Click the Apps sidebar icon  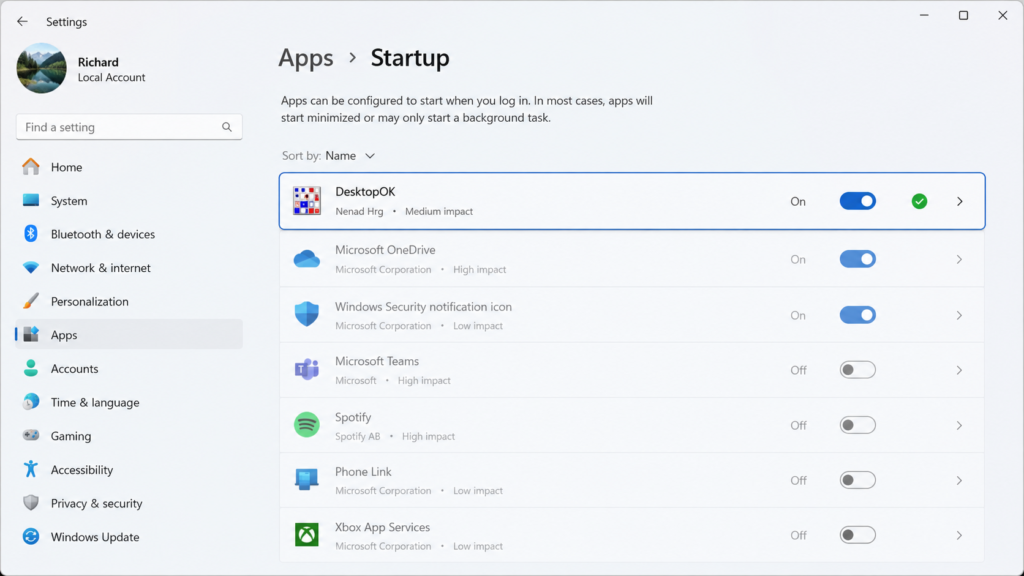tap(31, 334)
